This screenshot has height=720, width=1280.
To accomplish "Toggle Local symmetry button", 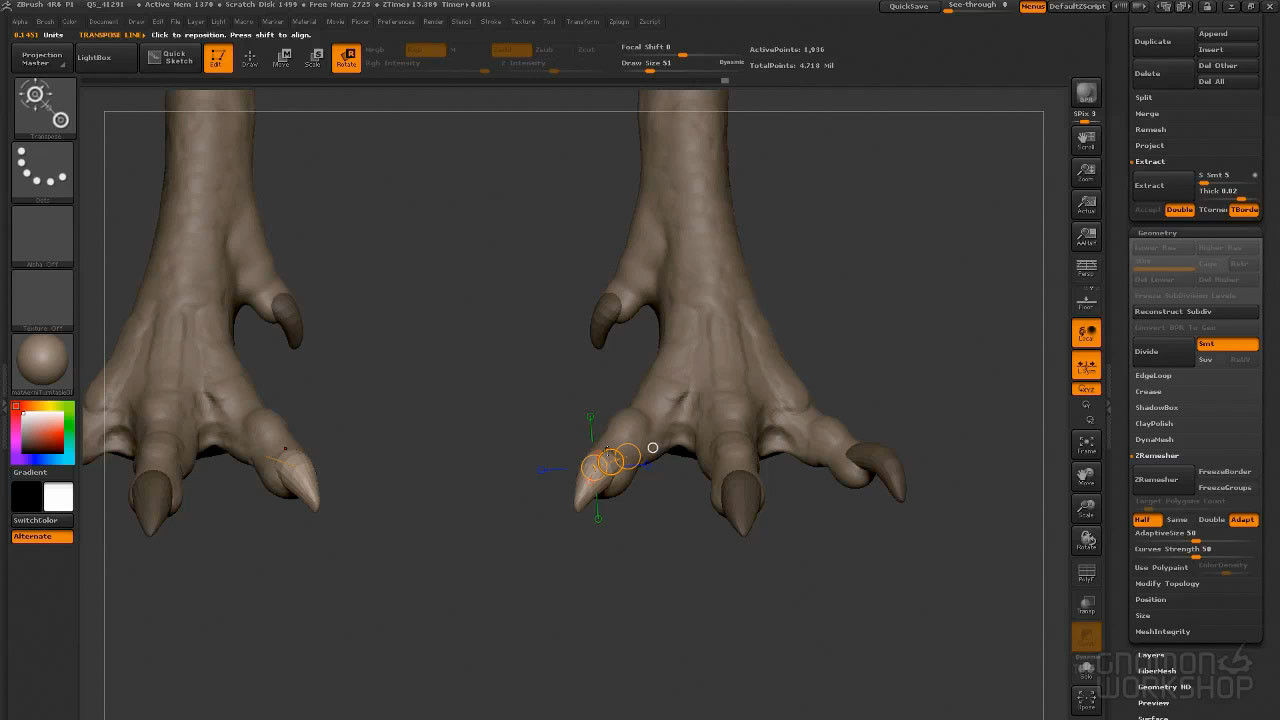I will click(x=1086, y=333).
